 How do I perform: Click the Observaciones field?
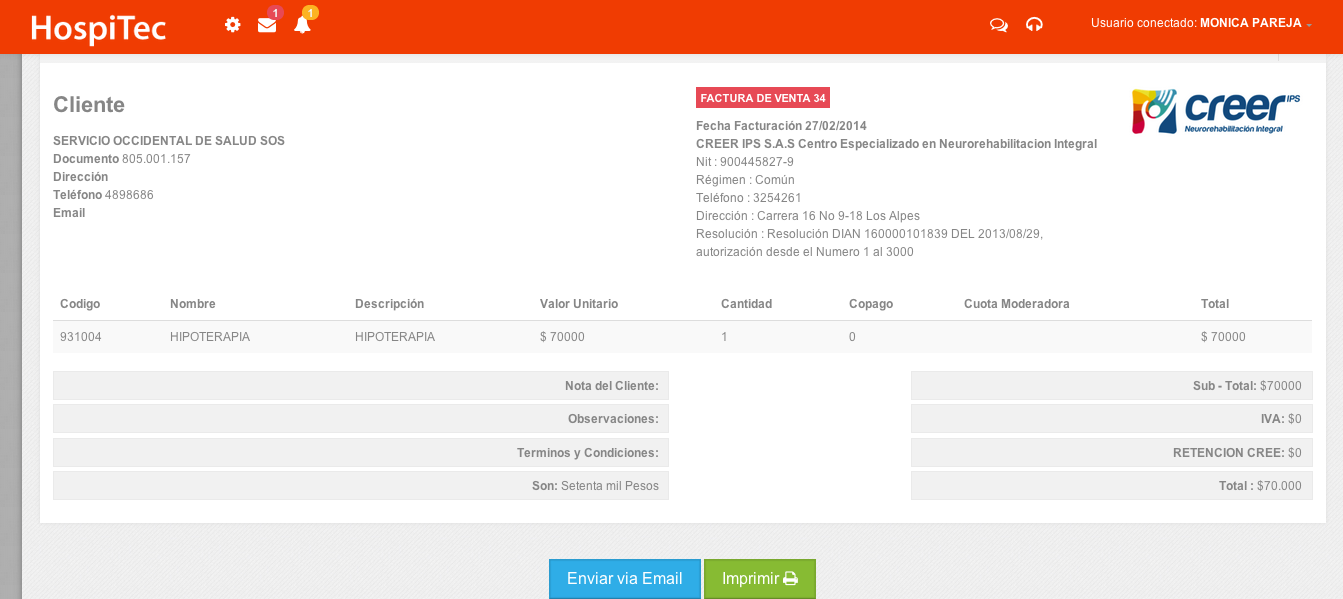[x=360, y=419]
